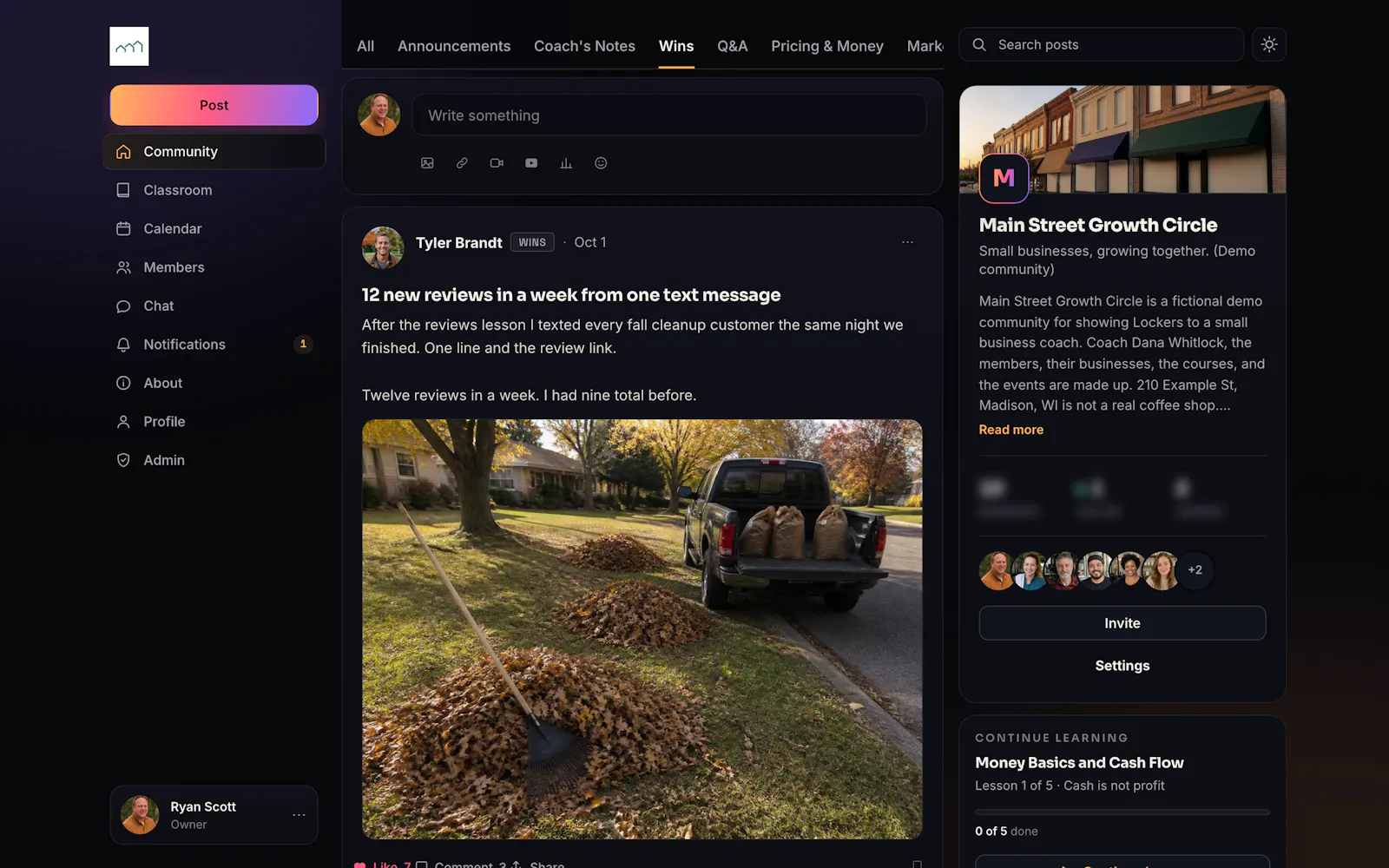This screenshot has width=1389, height=868.
Task: Click the gradient Post button
Action: [214, 105]
